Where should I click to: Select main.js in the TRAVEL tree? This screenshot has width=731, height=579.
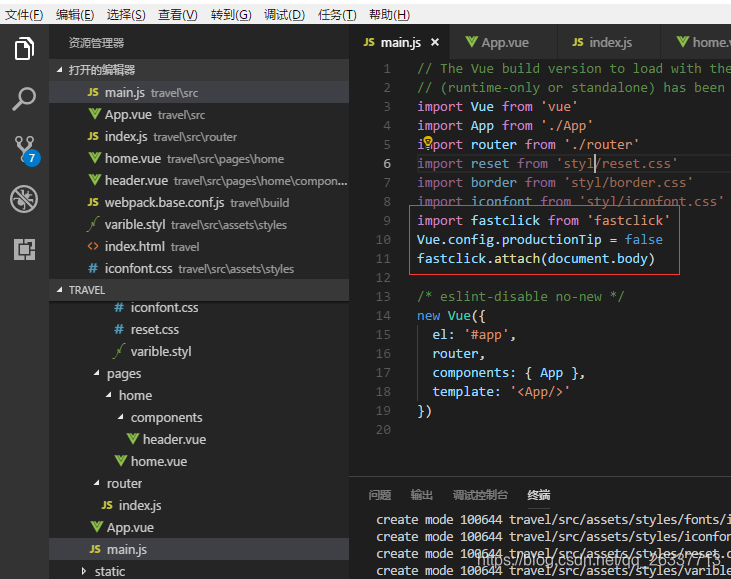(x=199, y=549)
